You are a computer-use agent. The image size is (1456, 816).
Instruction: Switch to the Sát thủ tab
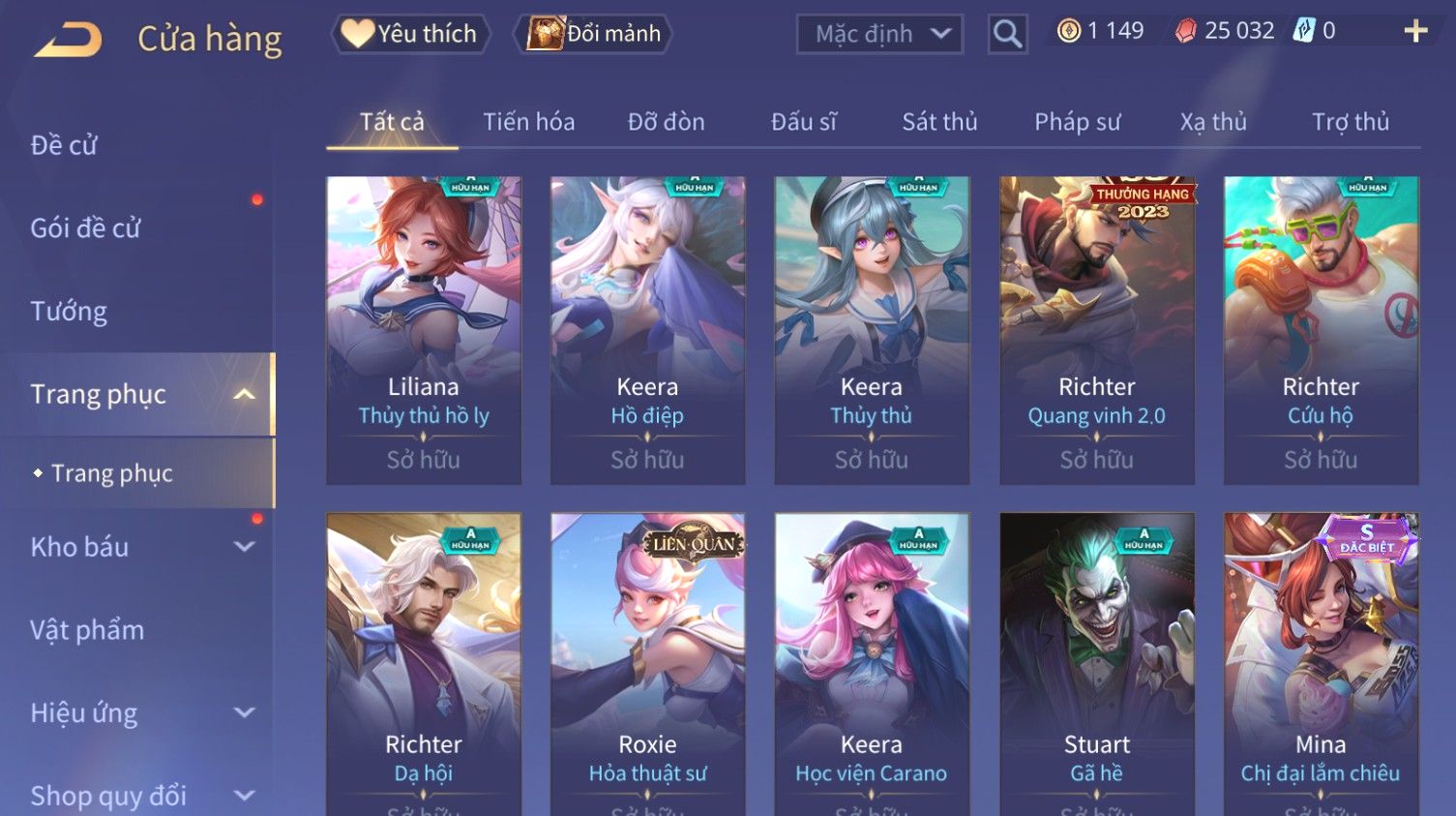click(x=939, y=122)
